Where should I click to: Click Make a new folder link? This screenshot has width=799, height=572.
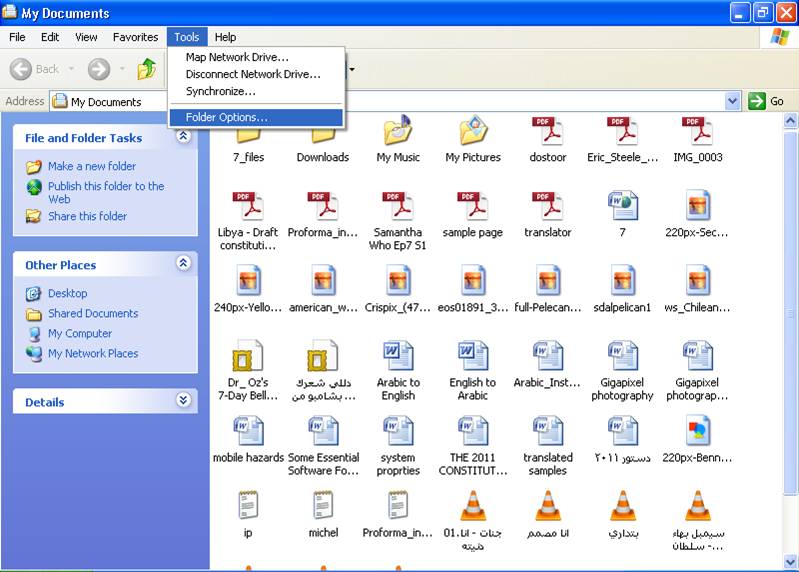(91, 166)
